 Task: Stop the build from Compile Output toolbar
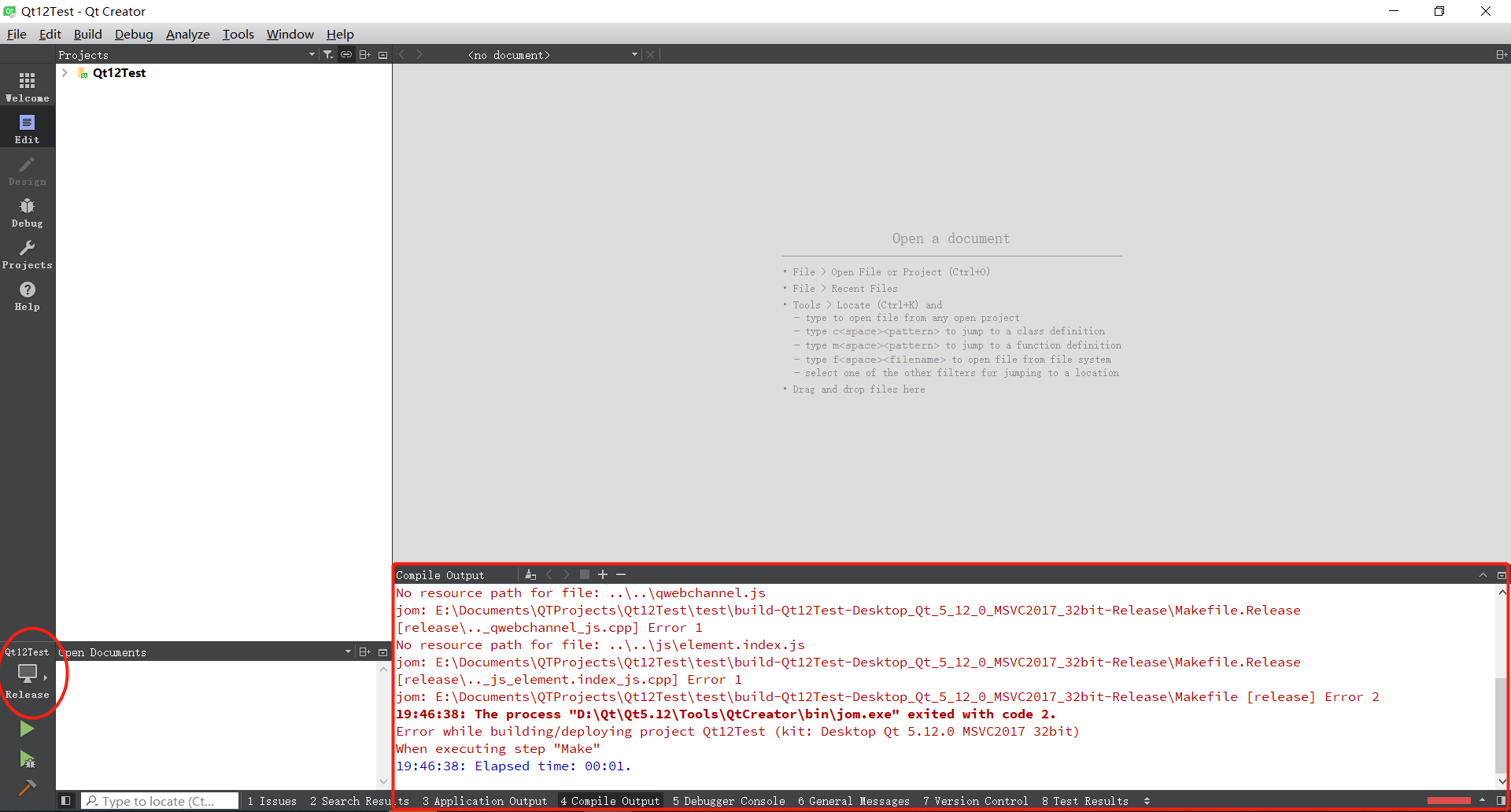pyautogui.click(x=585, y=574)
